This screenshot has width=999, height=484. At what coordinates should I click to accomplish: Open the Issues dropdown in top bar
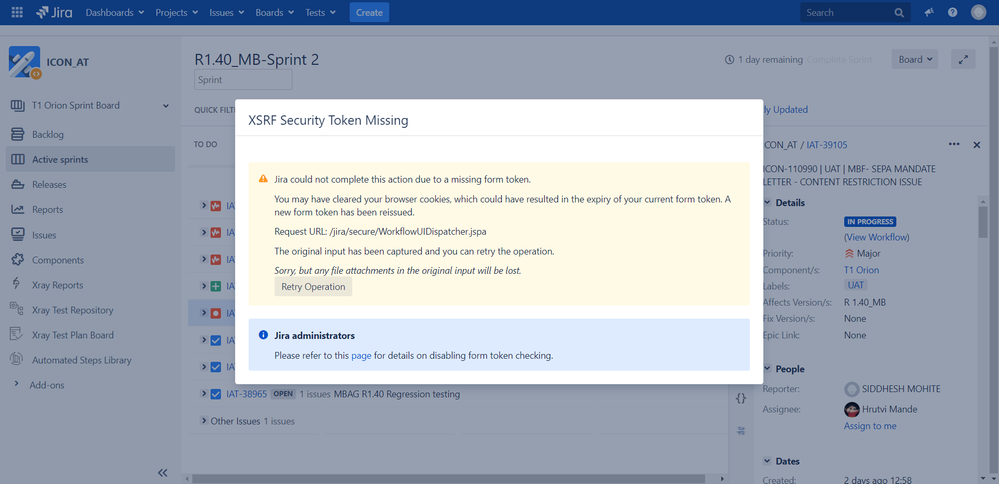click(x=227, y=12)
